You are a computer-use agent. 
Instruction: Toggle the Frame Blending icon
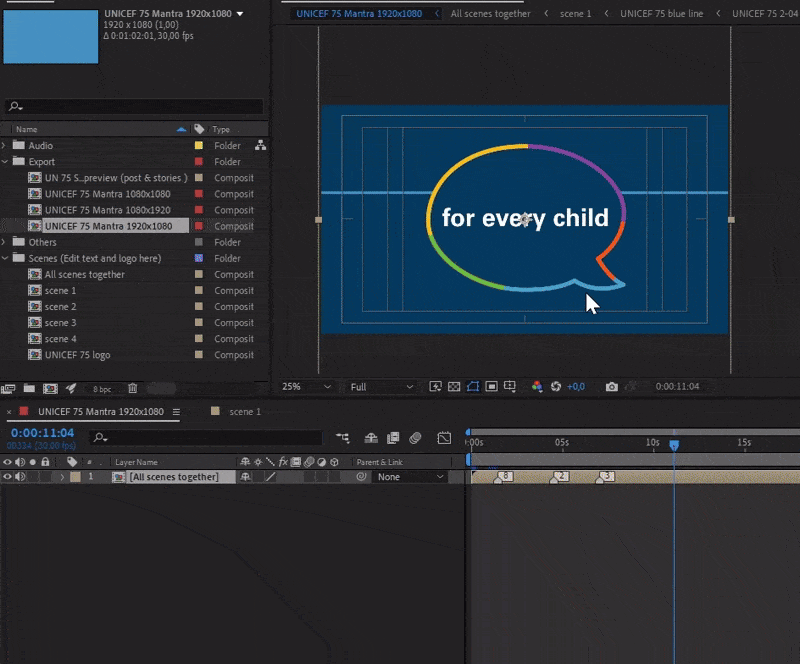pos(393,438)
